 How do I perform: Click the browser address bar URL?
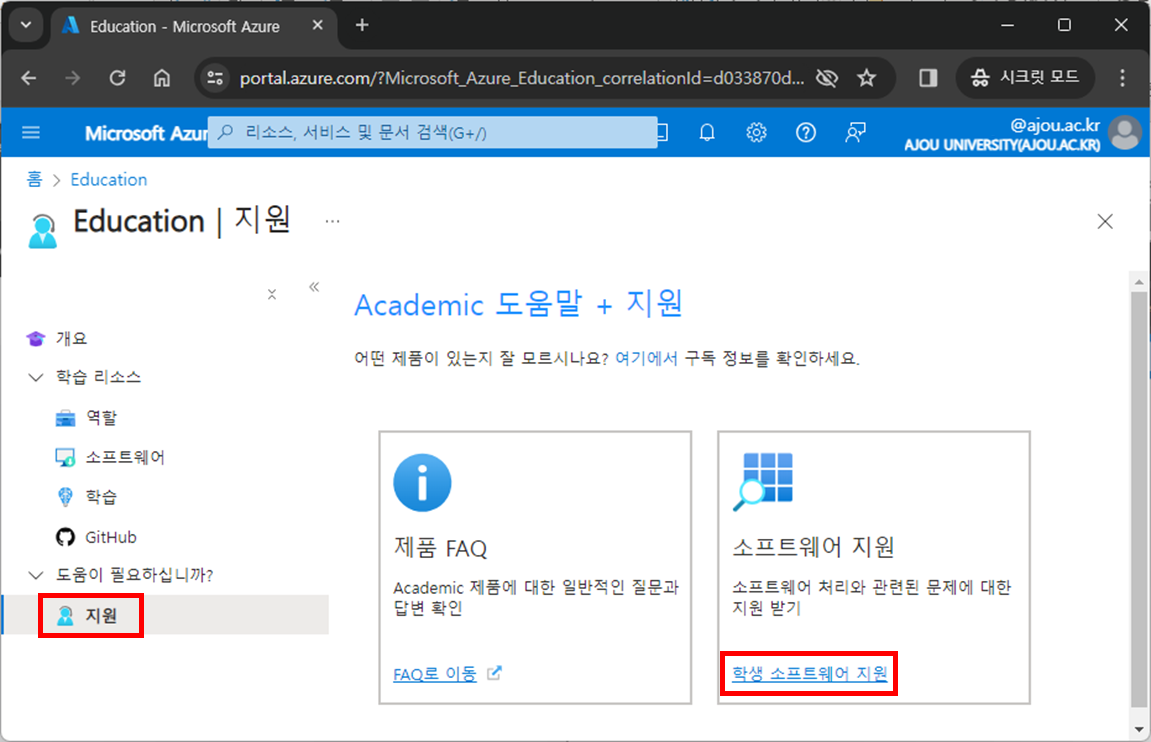(x=522, y=78)
